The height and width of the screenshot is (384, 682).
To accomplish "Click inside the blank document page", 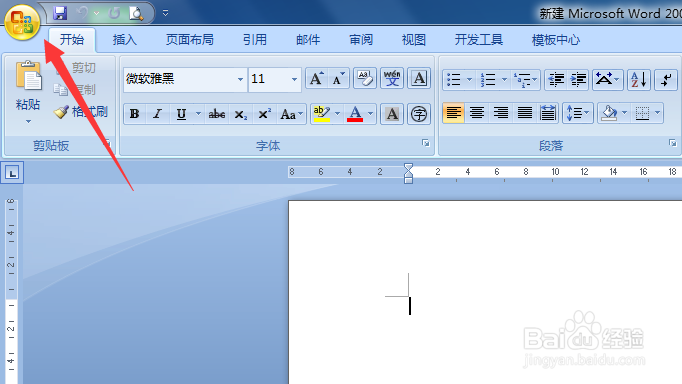I will [485, 292].
